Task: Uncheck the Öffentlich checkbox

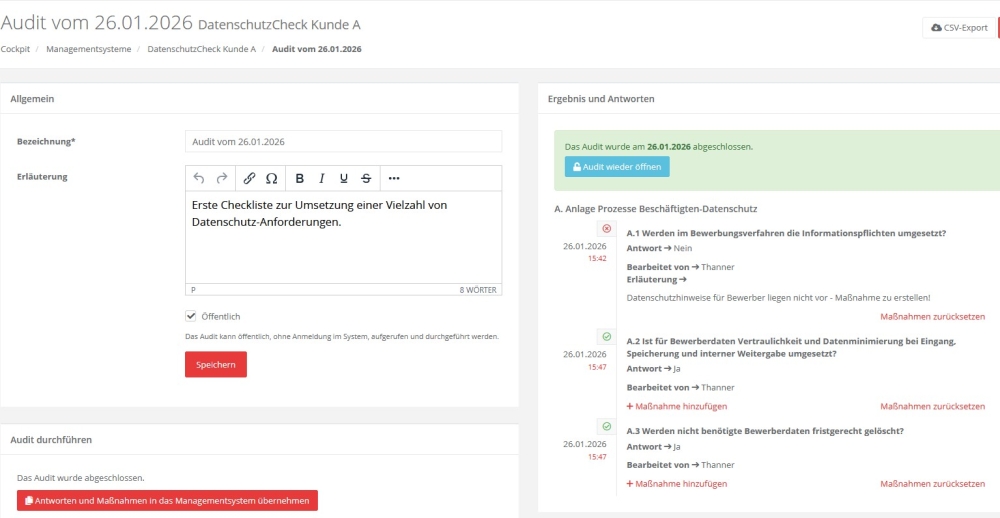Action: [191, 316]
